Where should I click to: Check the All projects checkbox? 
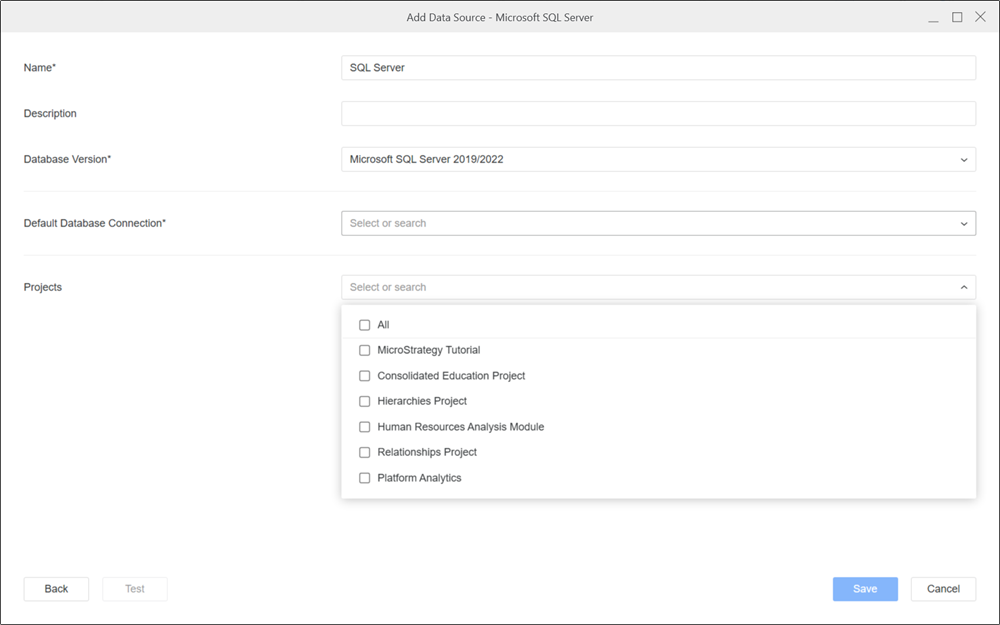pos(365,325)
